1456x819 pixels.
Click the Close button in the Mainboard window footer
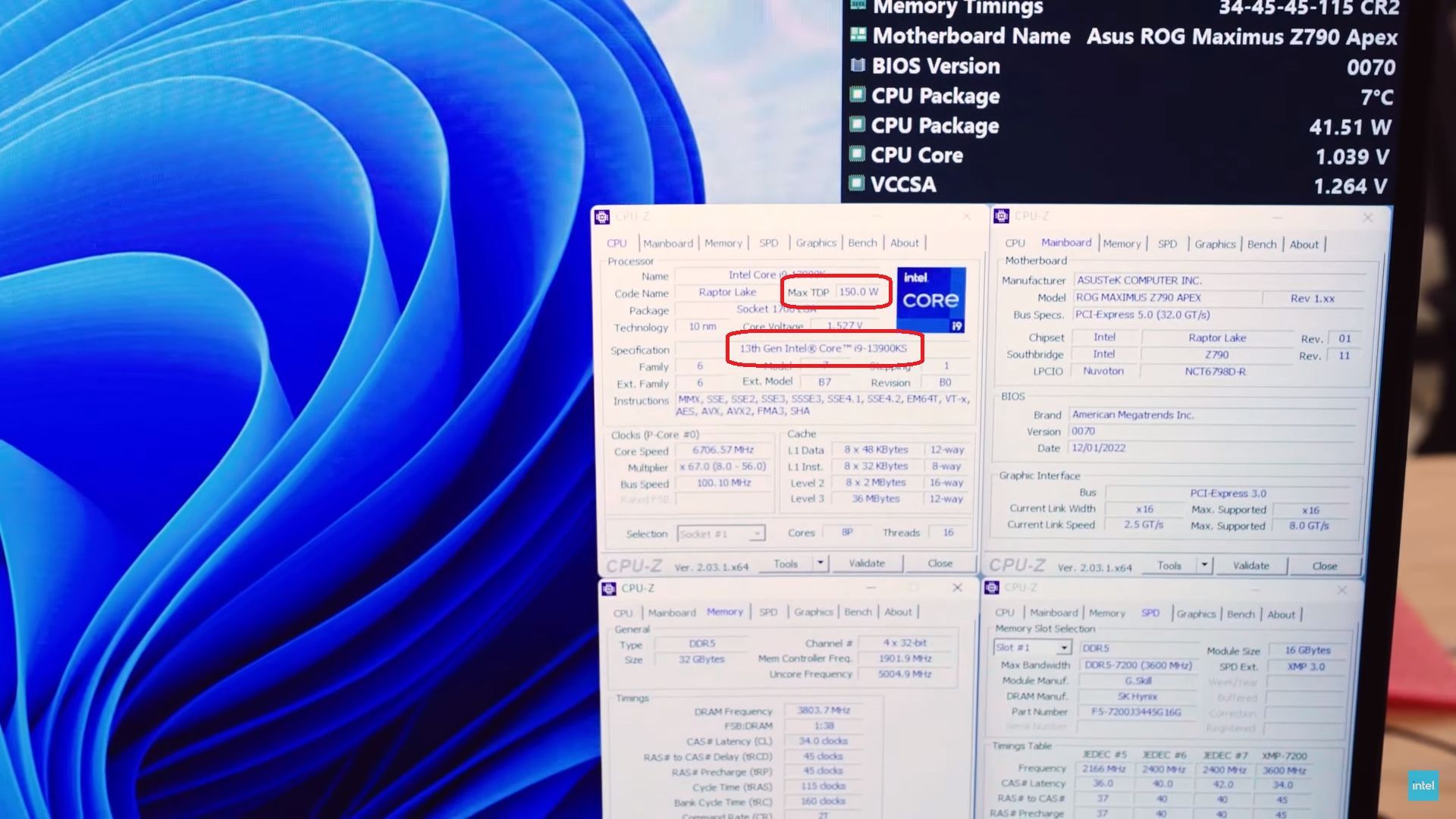pos(1325,566)
